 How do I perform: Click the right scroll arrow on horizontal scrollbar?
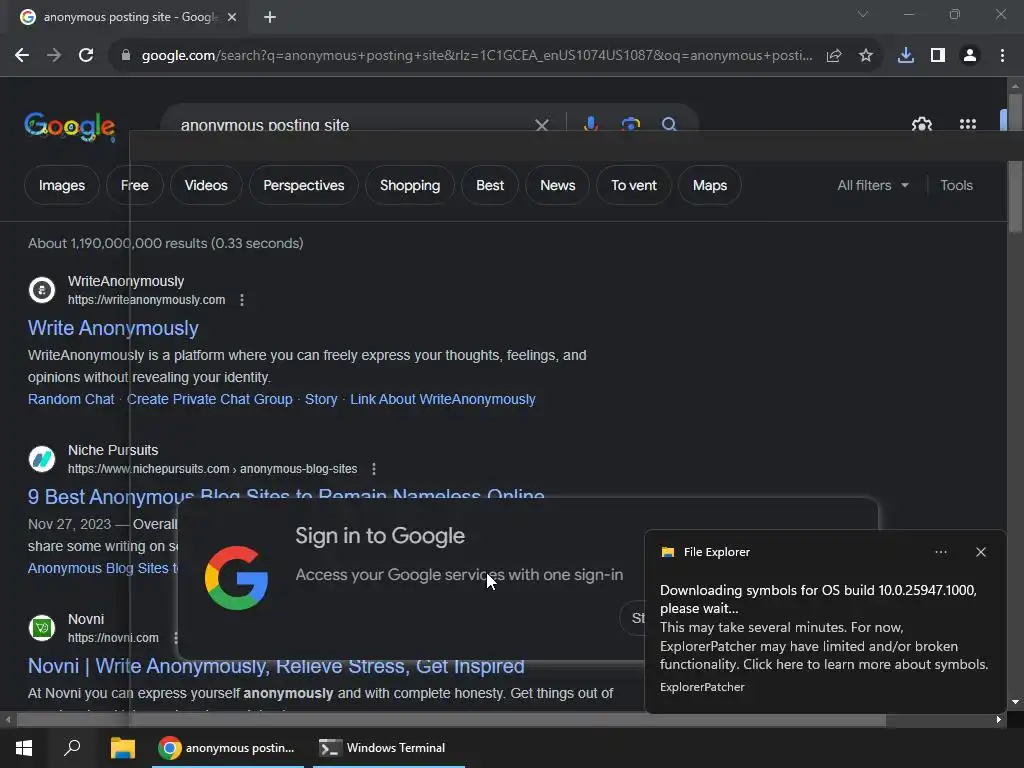998,720
